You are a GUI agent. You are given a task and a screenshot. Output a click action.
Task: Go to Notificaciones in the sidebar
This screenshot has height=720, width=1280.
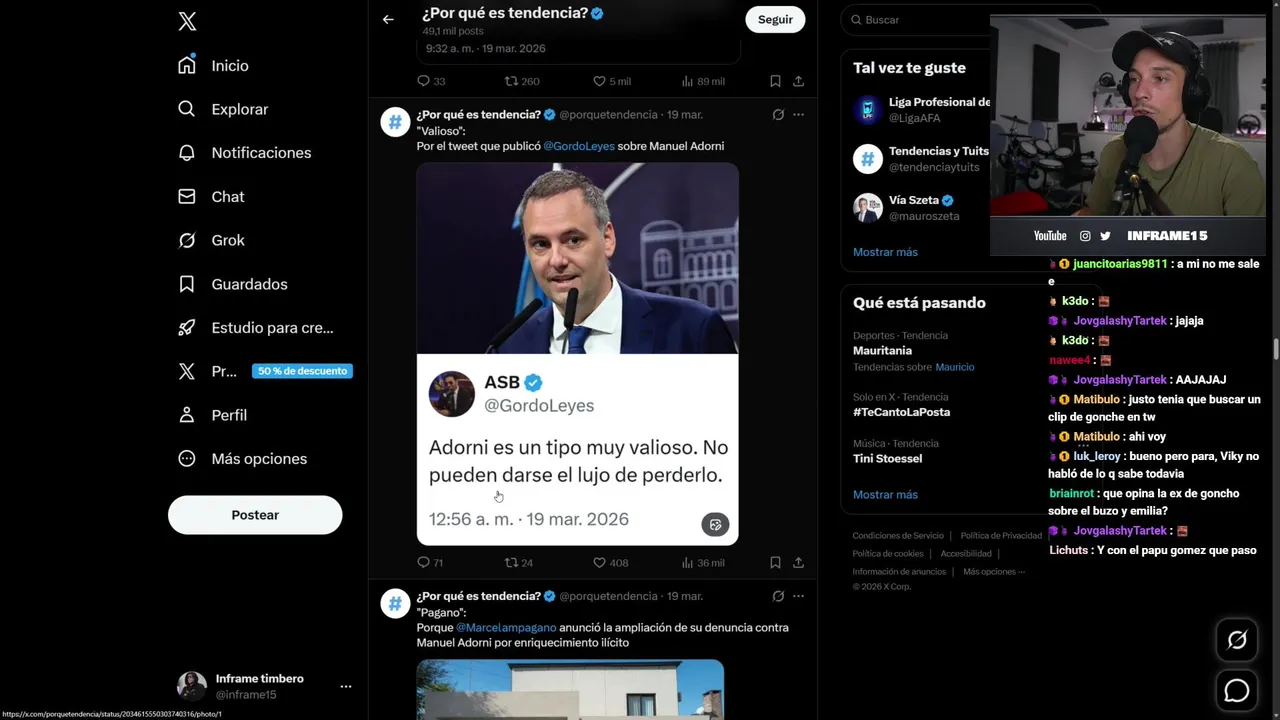click(x=260, y=153)
